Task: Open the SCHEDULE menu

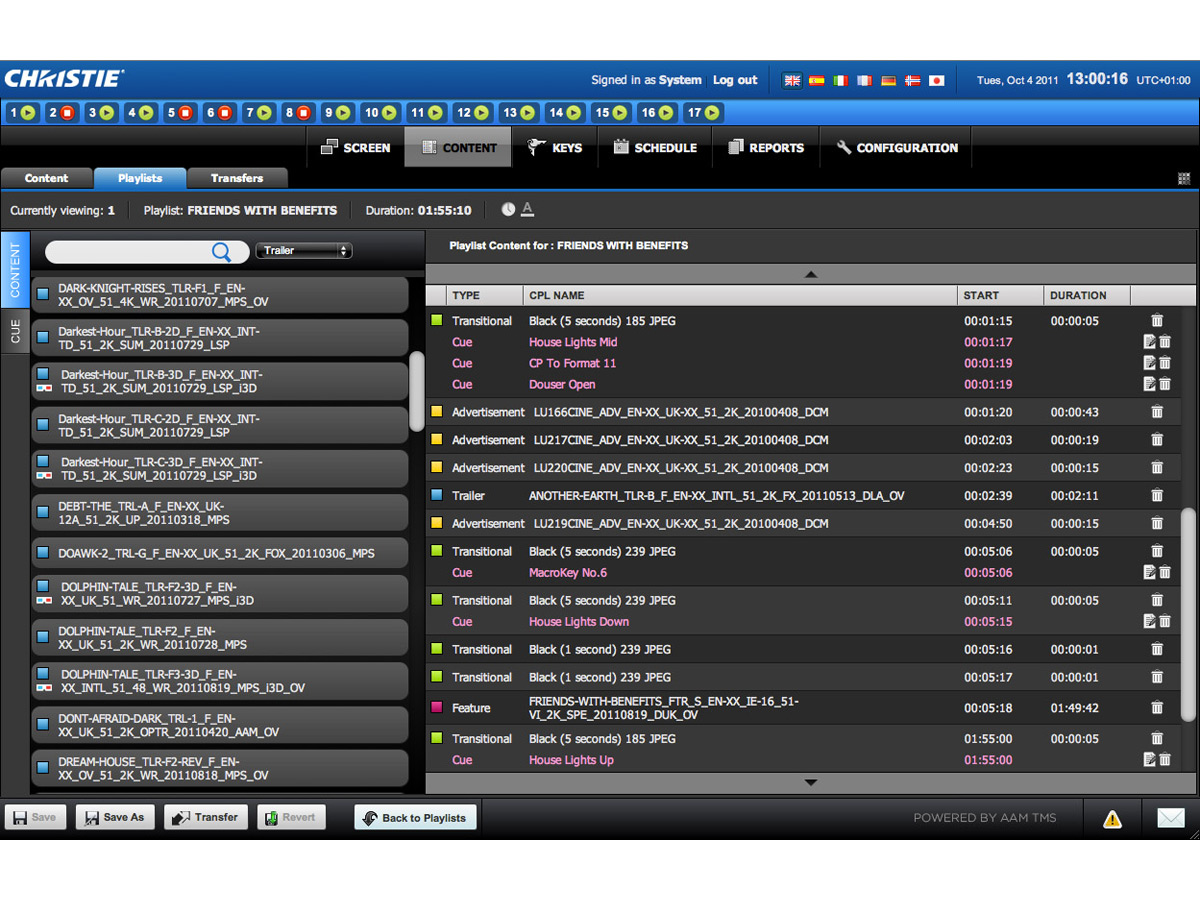Action: point(655,147)
